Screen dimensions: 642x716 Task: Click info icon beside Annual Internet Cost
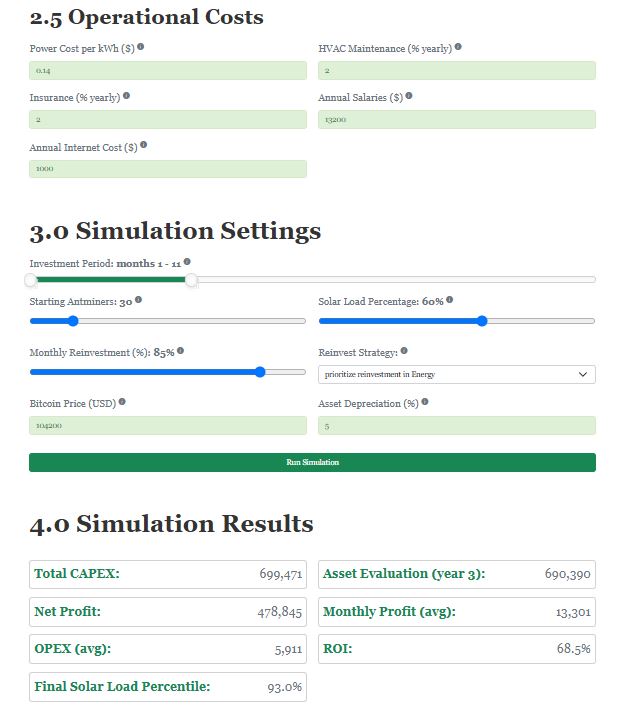[x=144, y=145]
